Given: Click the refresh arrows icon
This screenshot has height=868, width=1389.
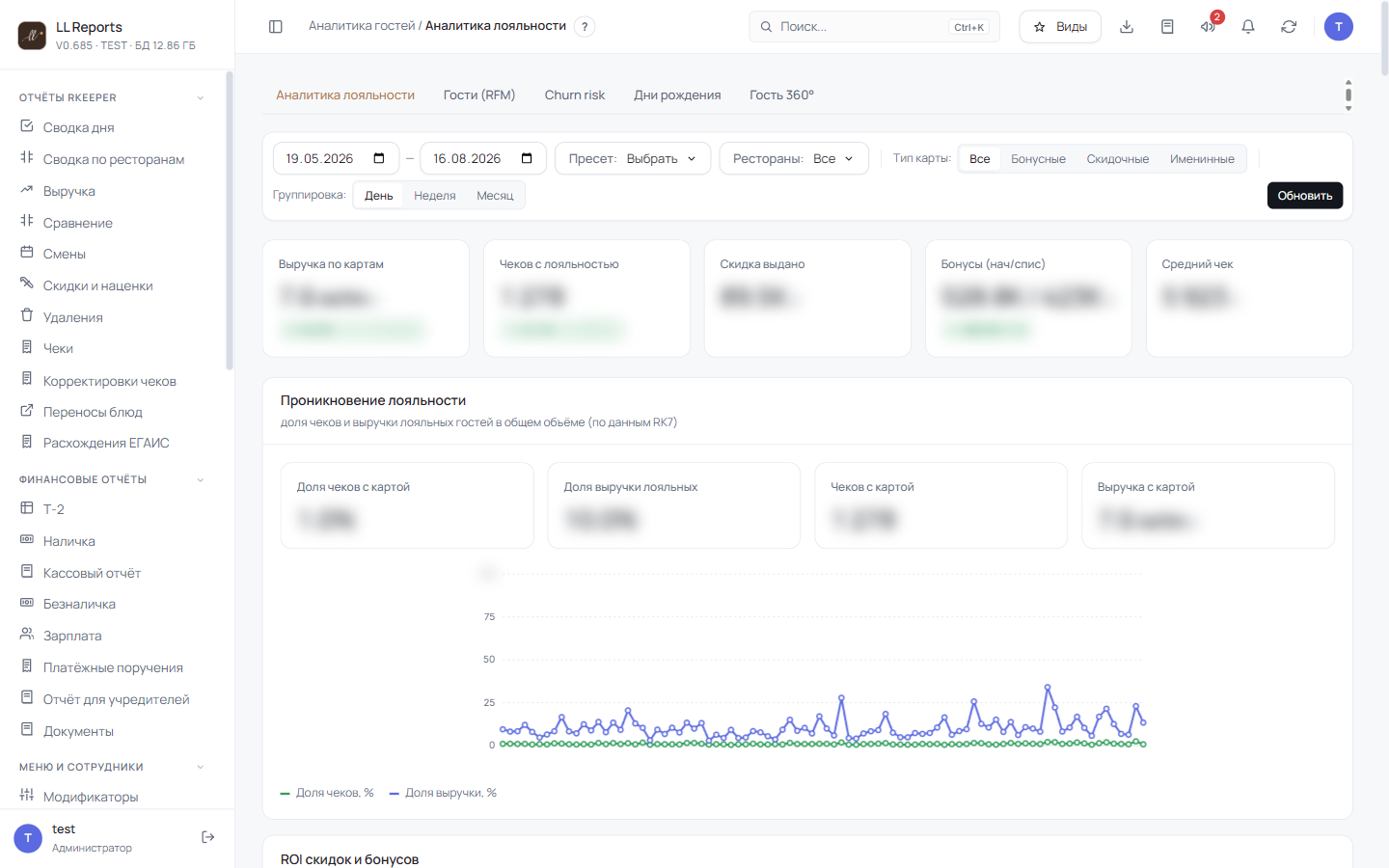Looking at the screenshot, I should tap(1289, 27).
